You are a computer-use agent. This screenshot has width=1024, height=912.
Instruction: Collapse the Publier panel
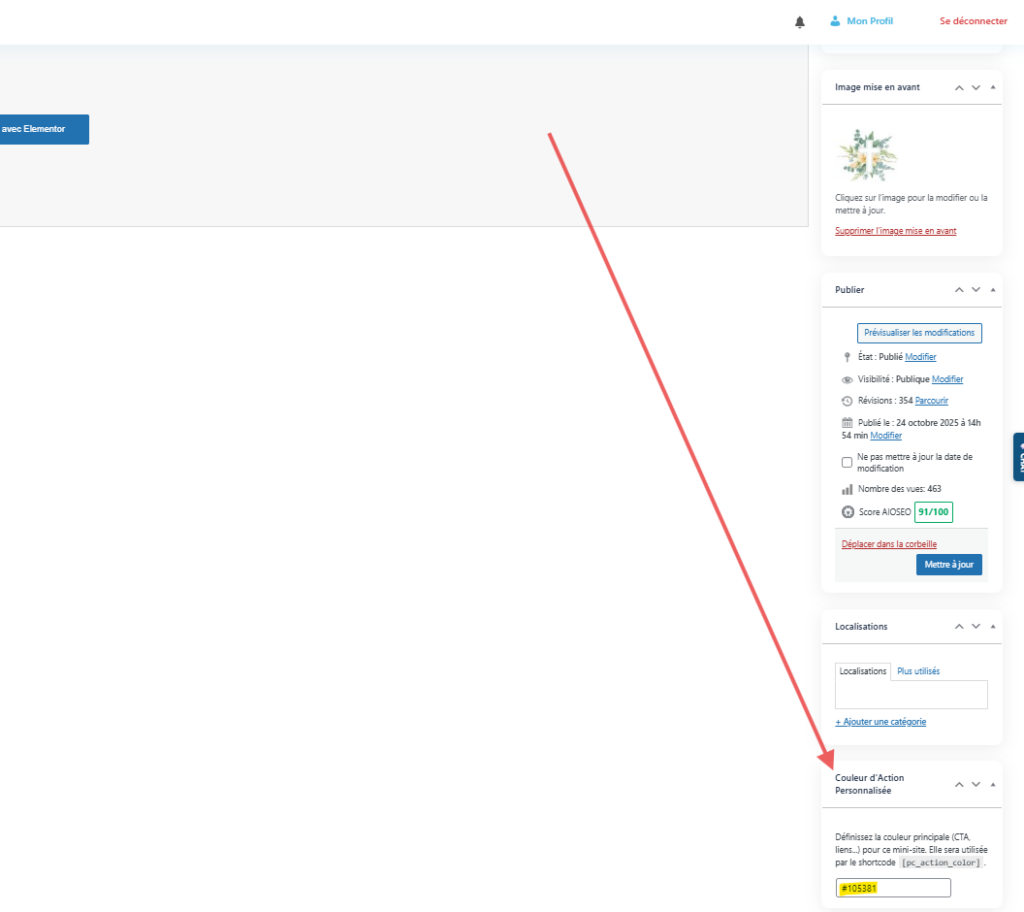click(992, 290)
